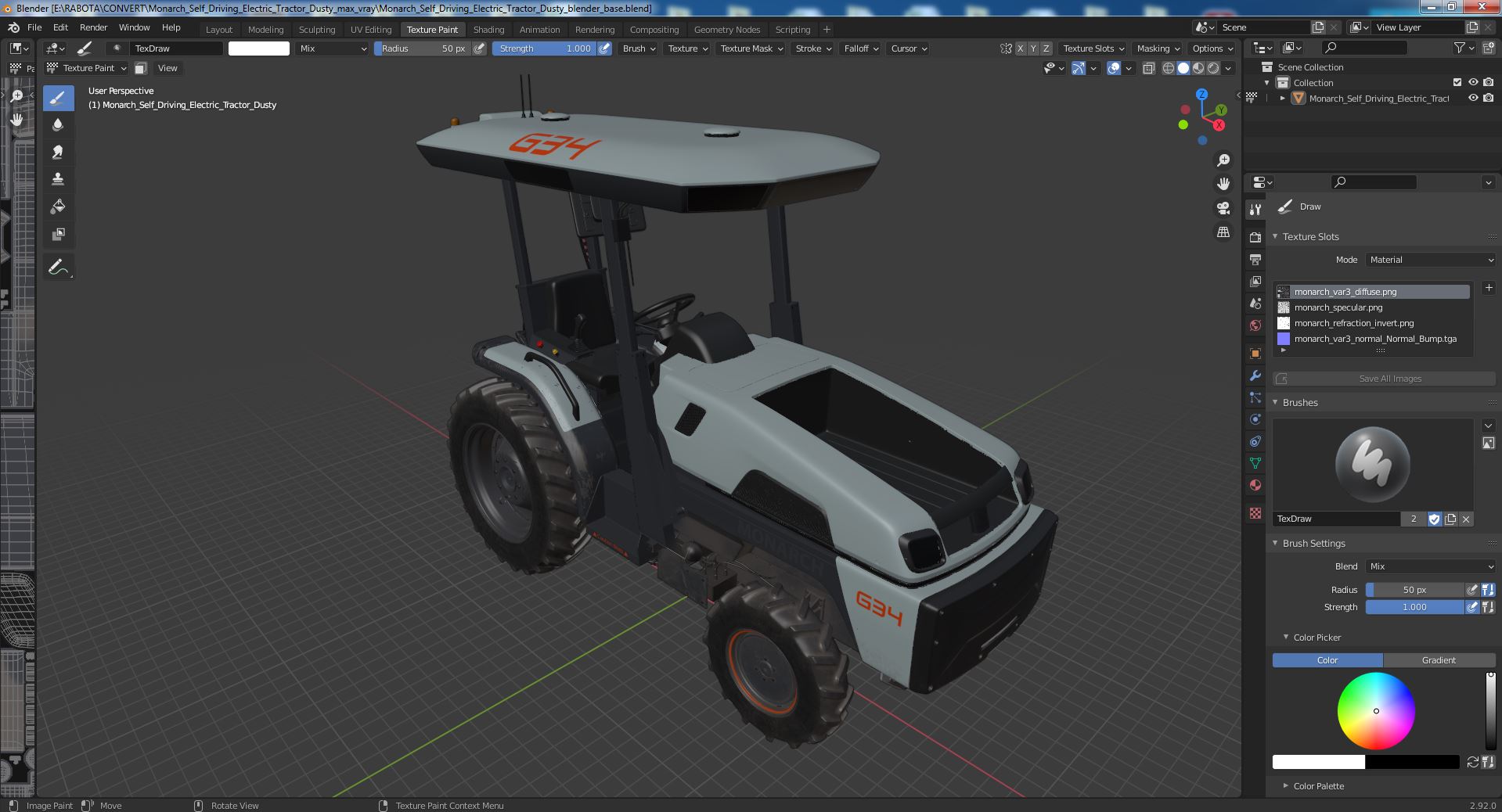Open the viewport View menu
This screenshot has height=812, width=1502.
tap(167, 68)
